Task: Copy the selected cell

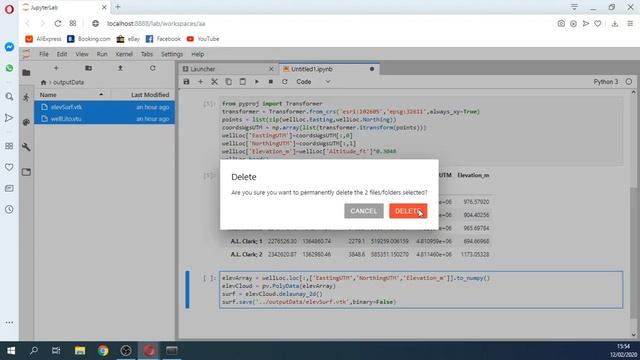Action: point(229,82)
